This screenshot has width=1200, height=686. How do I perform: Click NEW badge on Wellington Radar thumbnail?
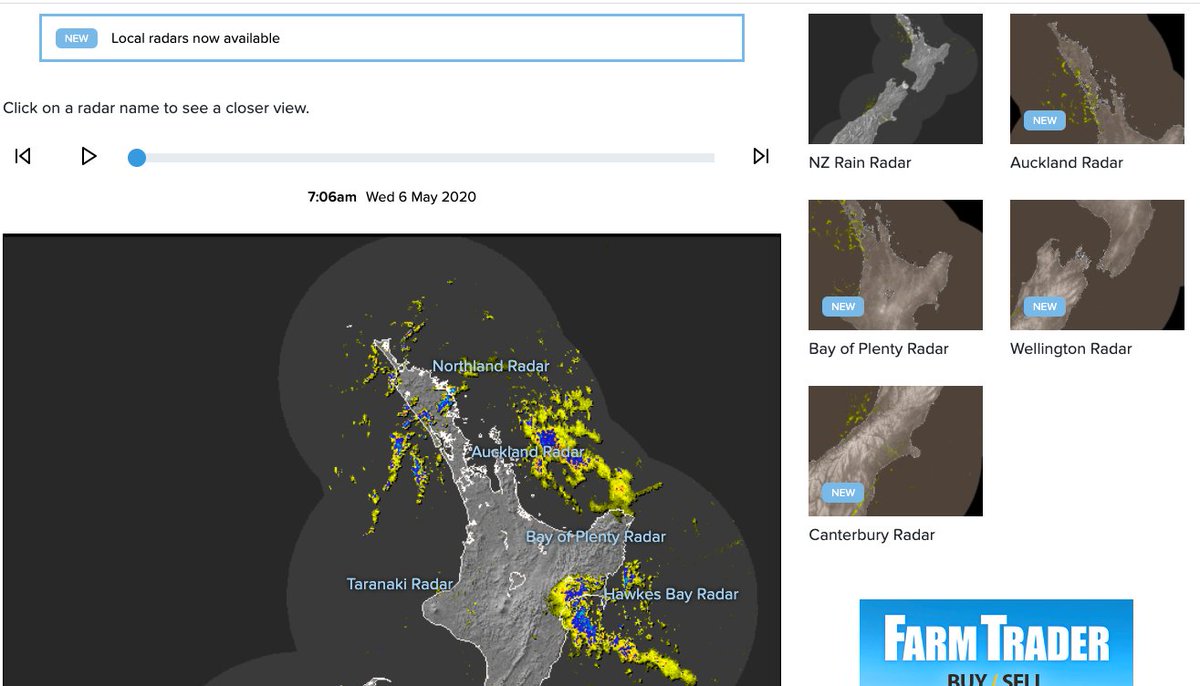click(x=1044, y=306)
